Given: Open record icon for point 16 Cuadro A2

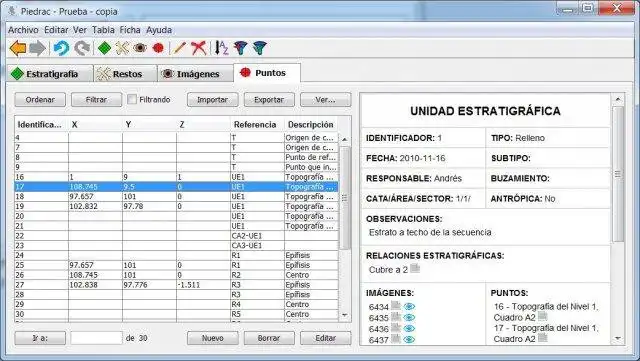Looking at the screenshot, I should (542, 316).
